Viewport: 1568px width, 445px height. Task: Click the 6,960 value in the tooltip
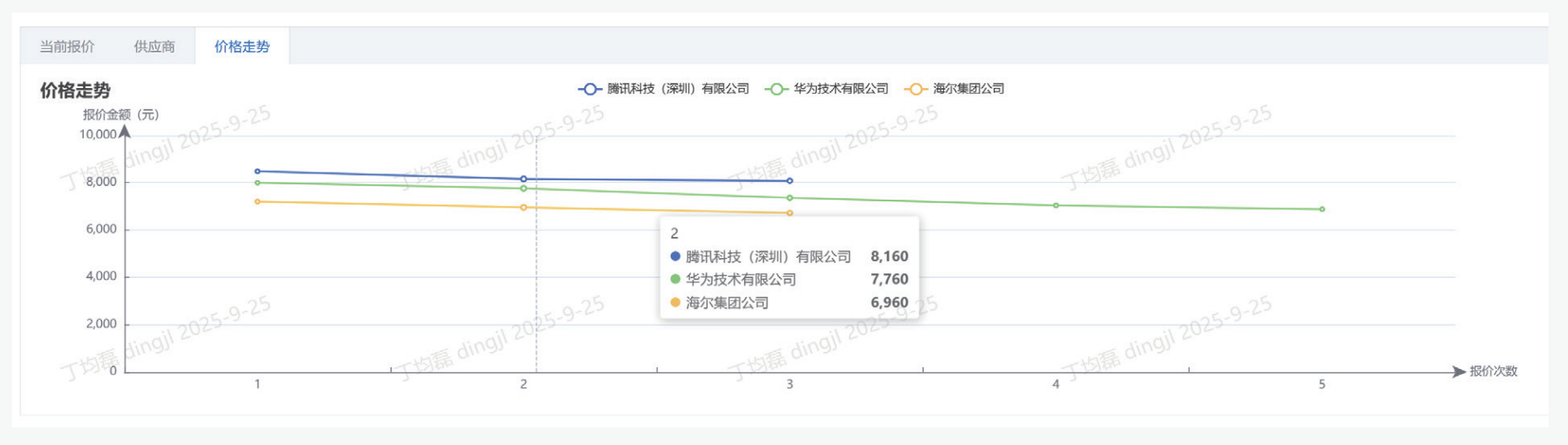889,303
